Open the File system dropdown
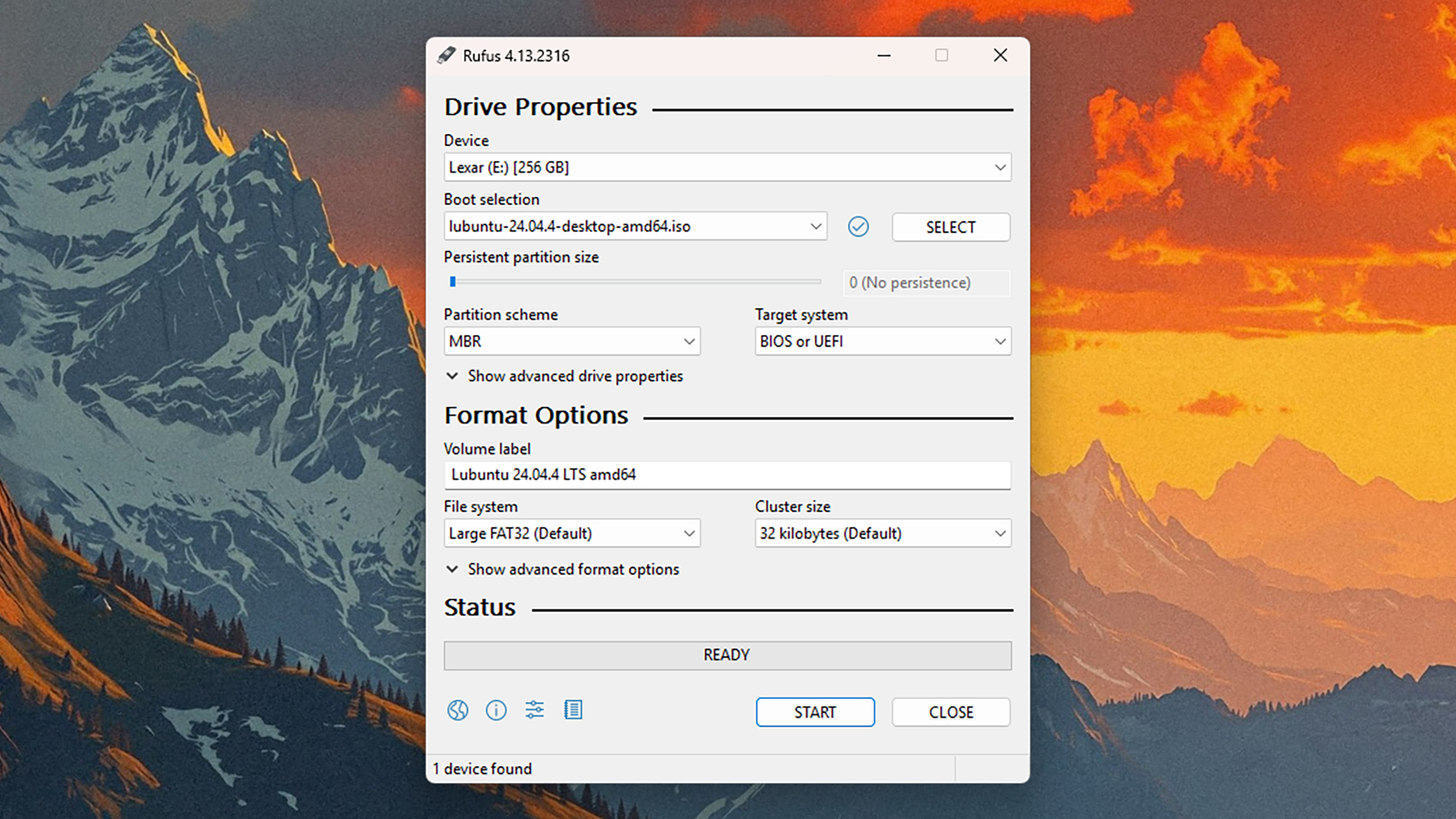The height and width of the screenshot is (819, 1456). 572,533
